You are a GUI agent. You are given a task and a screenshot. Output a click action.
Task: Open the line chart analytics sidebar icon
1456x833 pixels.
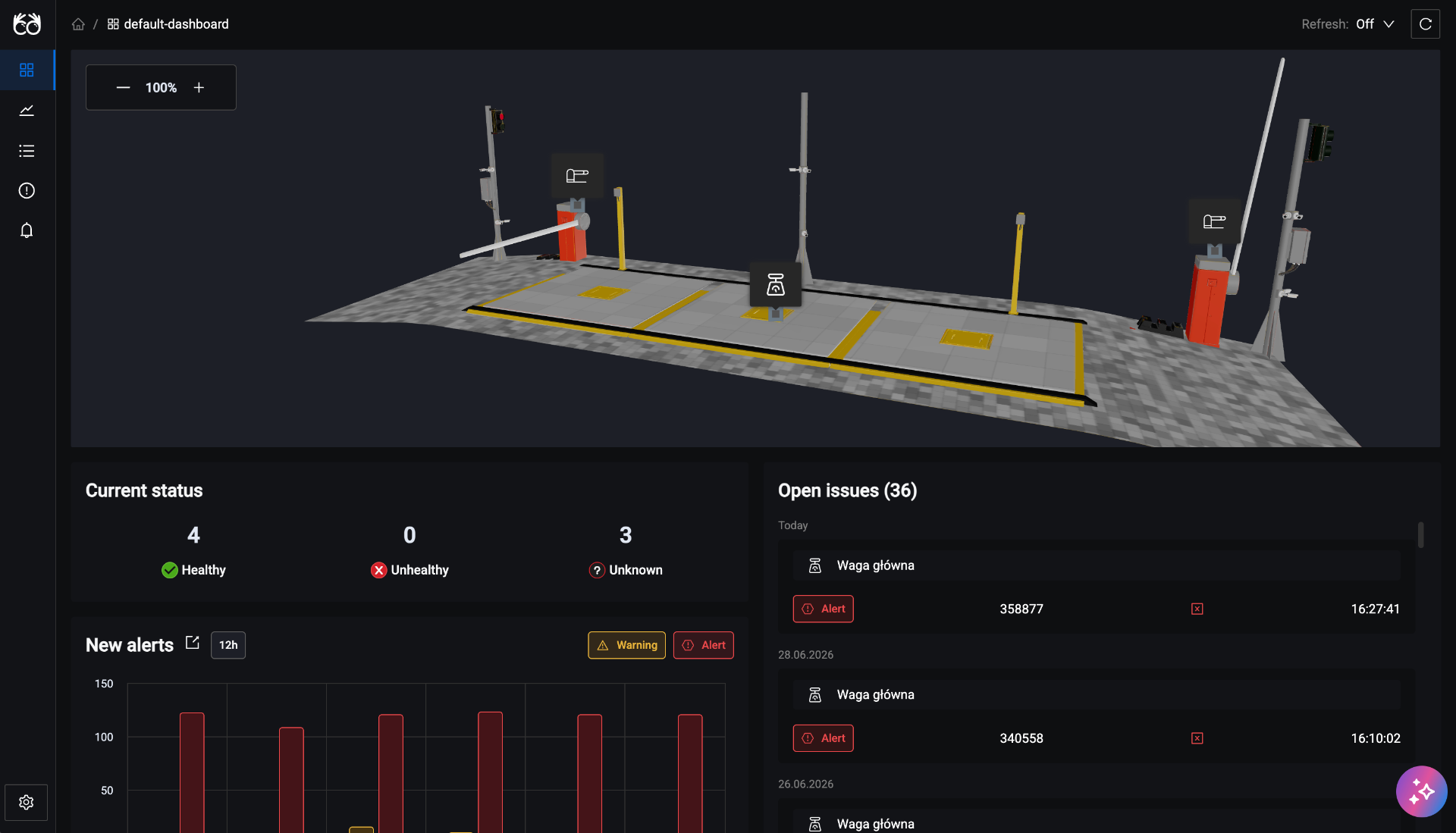[x=27, y=111]
